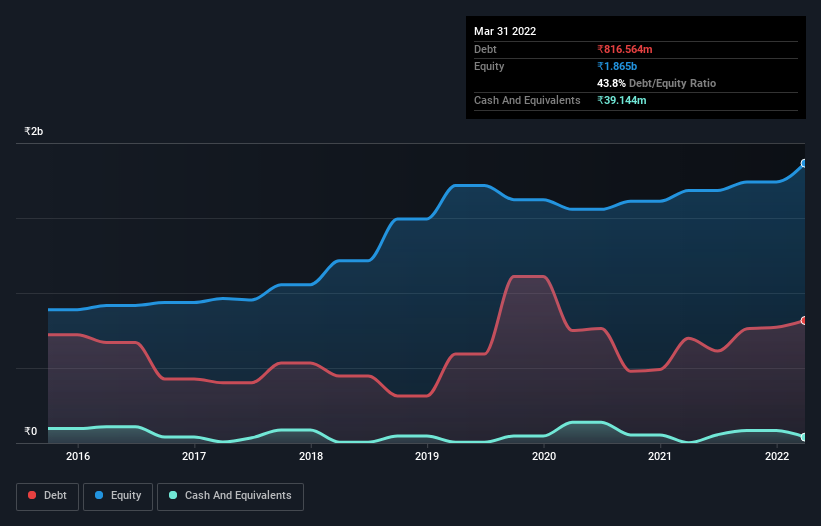Click the 2019 x-axis label
This screenshot has height=526, width=821.
pyautogui.click(x=427, y=456)
